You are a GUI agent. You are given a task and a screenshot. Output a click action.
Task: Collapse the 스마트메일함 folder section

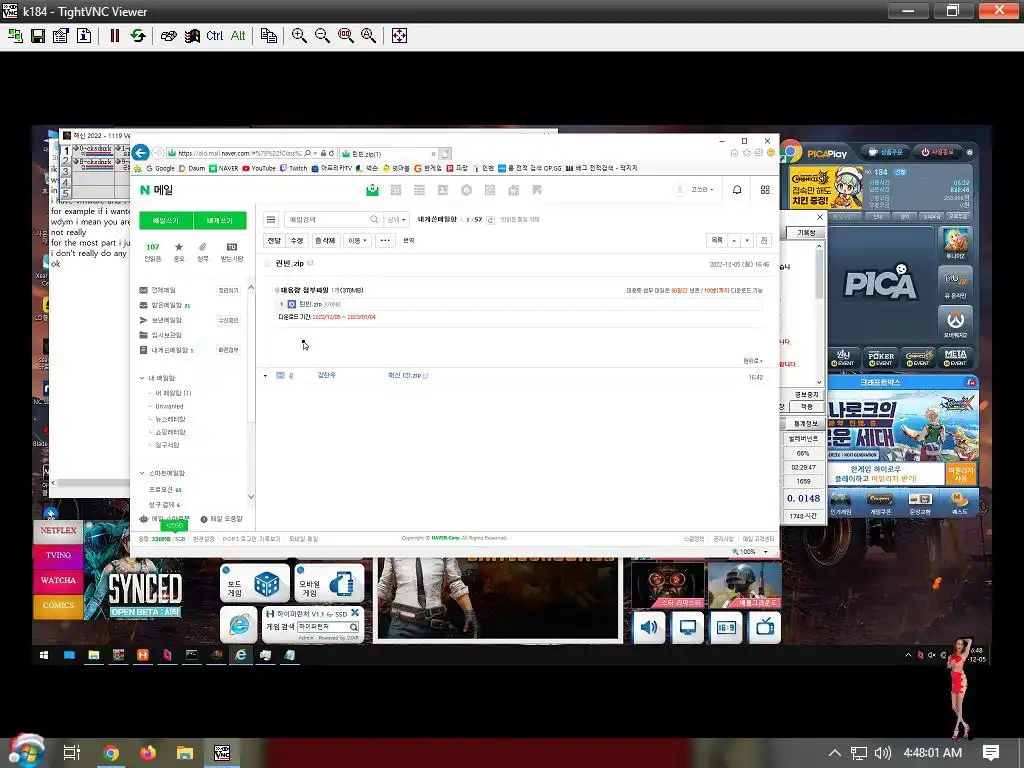click(142, 473)
